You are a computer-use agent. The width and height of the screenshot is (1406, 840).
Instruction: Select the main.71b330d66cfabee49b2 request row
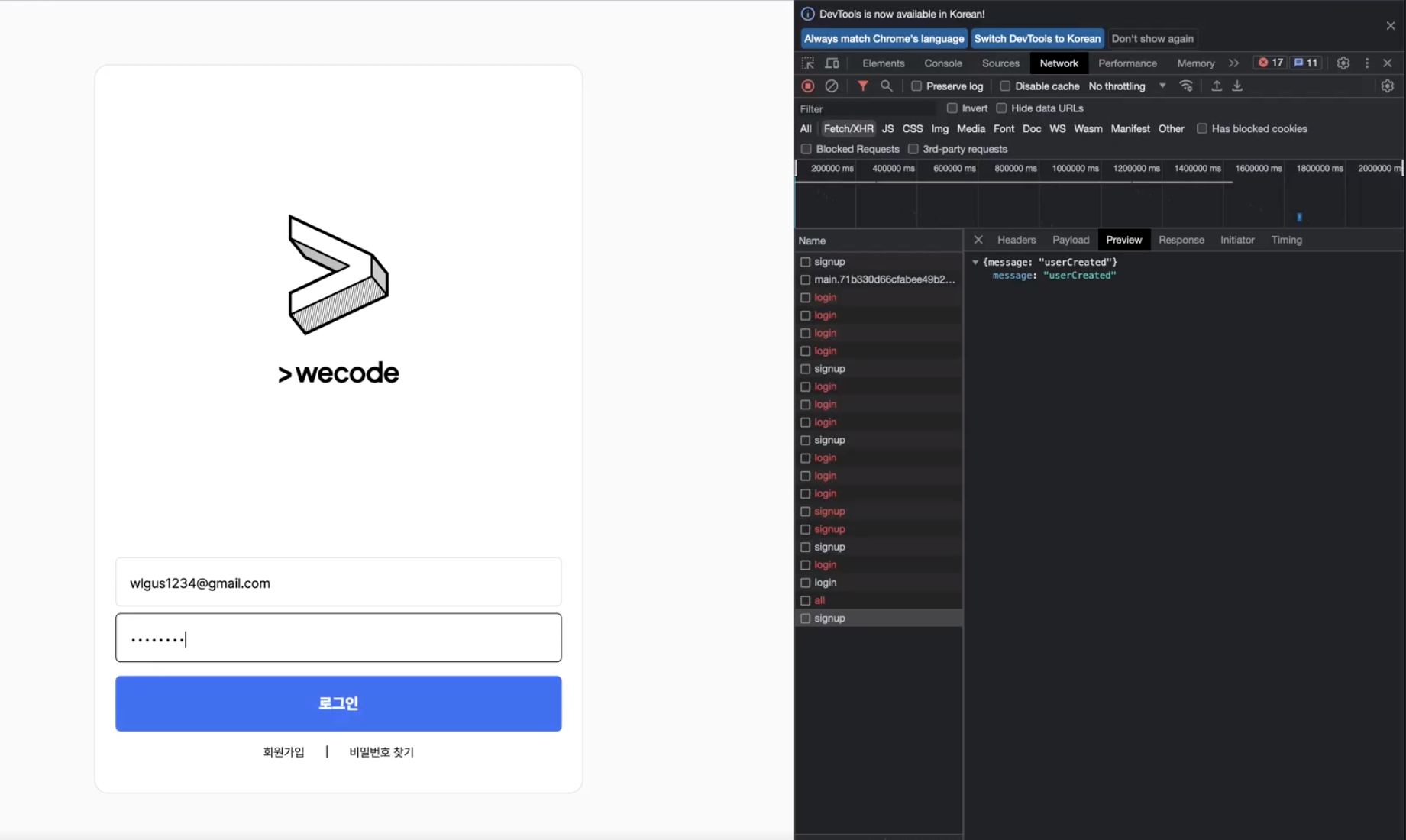pyautogui.click(x=878, y=279)
